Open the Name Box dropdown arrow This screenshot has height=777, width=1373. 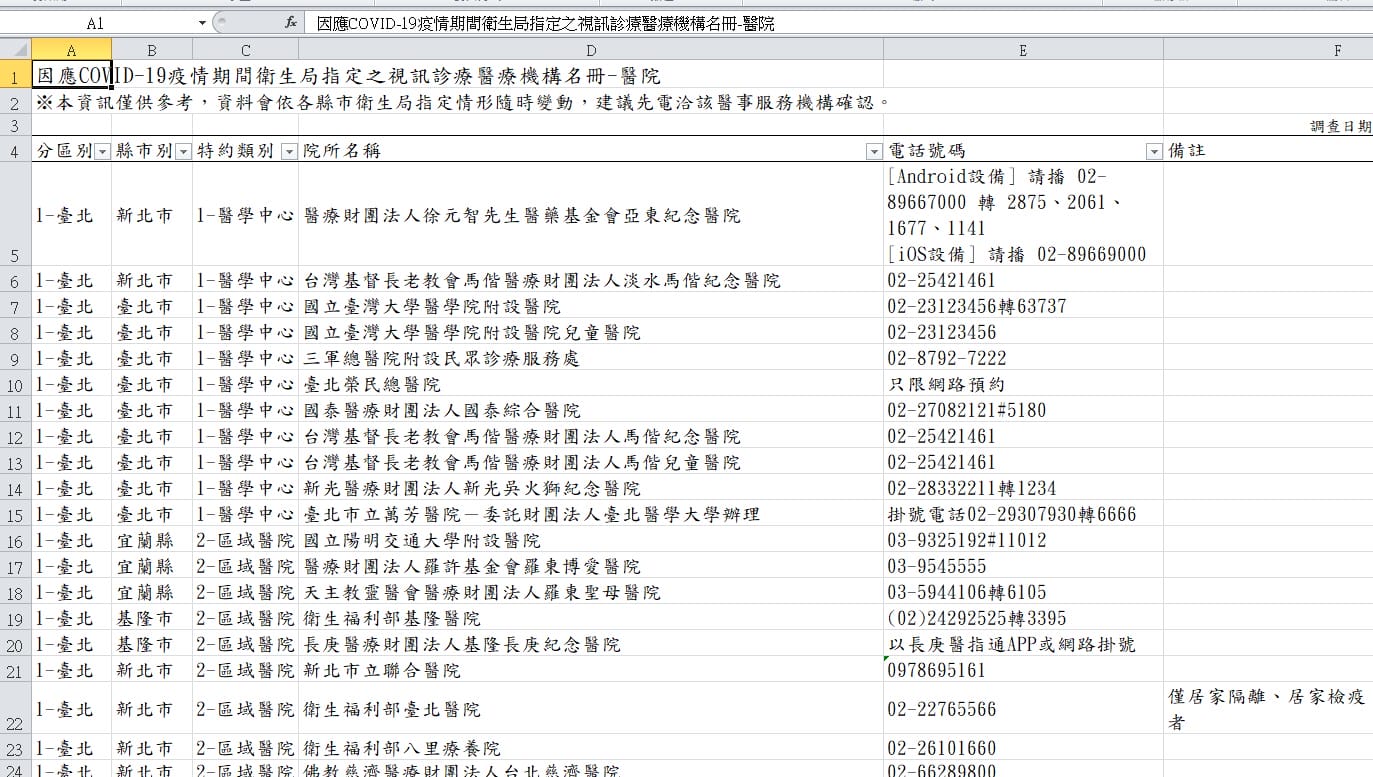(x=203, y=23)
